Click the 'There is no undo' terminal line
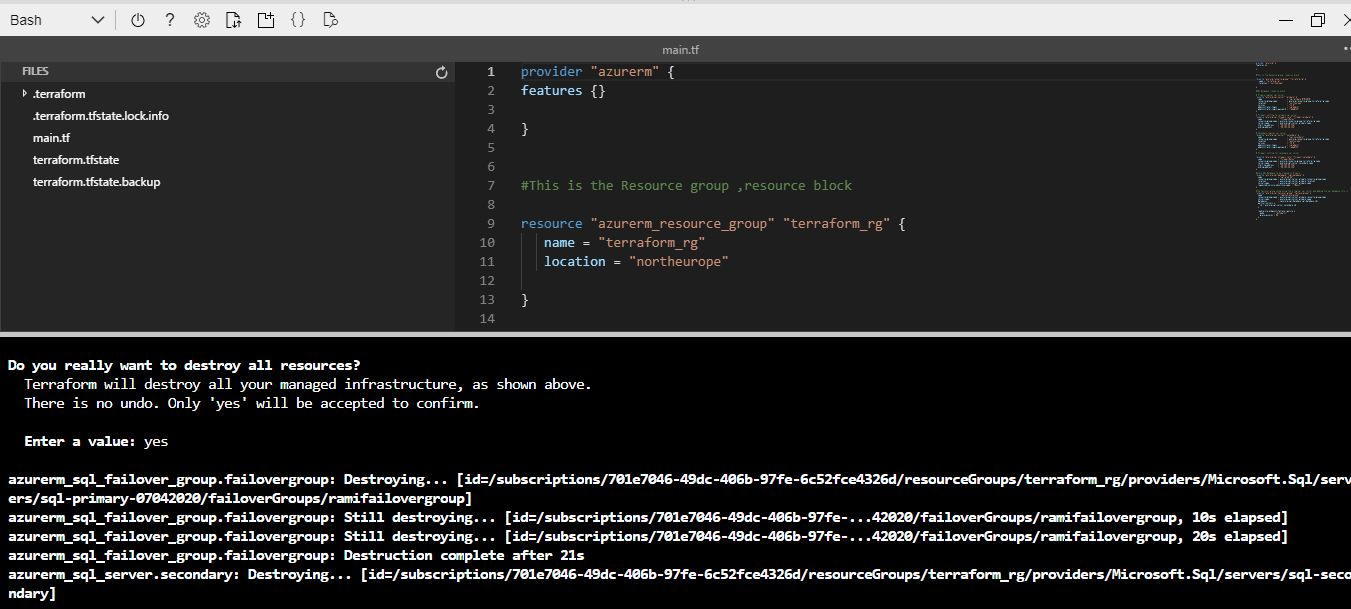The width and height of the screenshot is (1351, 609). click(x=251, y=403)
